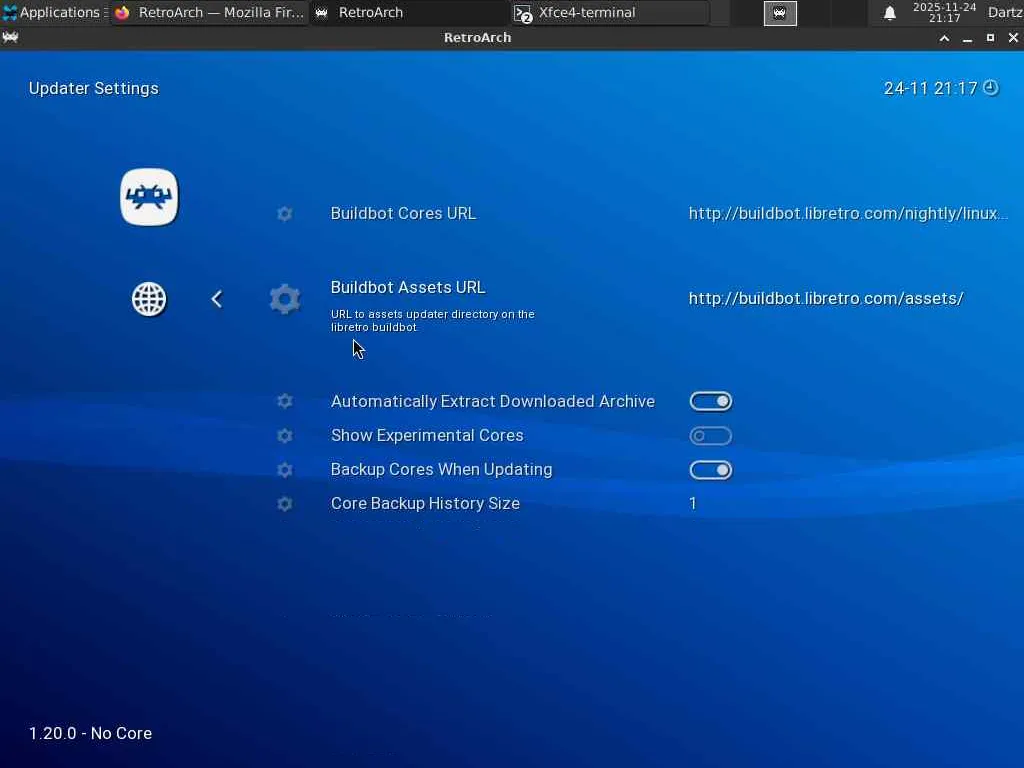Click the RetroArch tray icon in panel
This screenshot has width=1024, height=768.
click(x=780, y=13)
